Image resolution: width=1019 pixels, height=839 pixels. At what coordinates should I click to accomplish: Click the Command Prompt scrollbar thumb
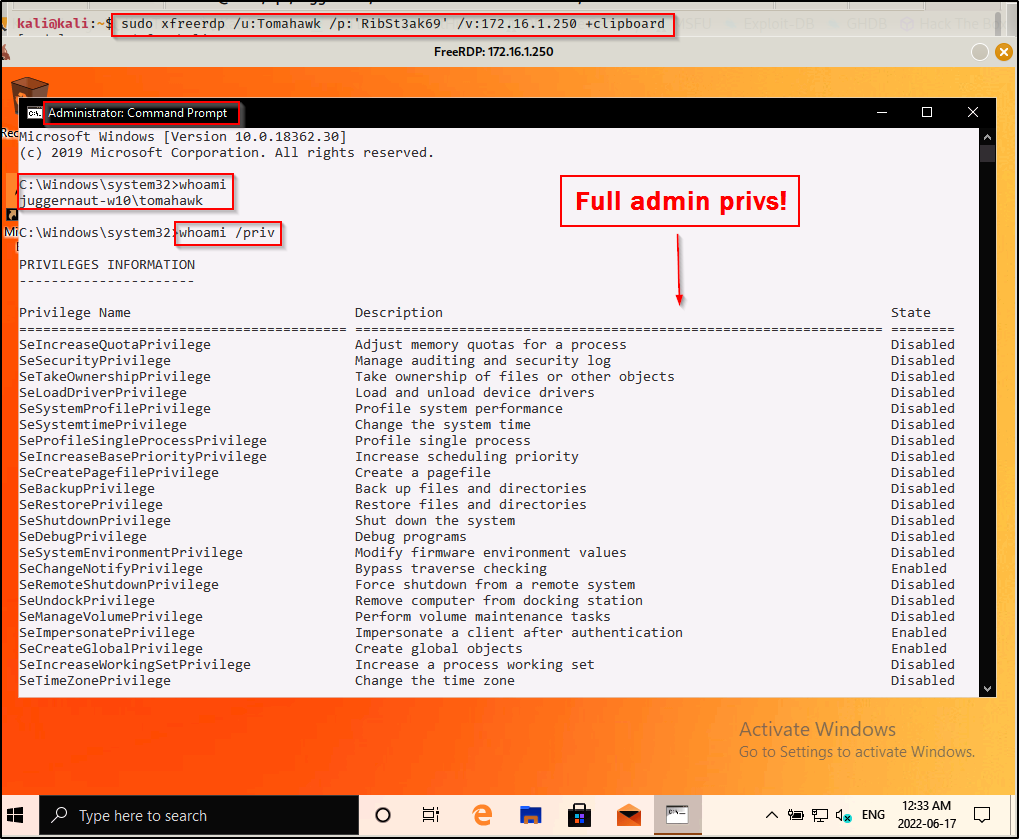987,153
